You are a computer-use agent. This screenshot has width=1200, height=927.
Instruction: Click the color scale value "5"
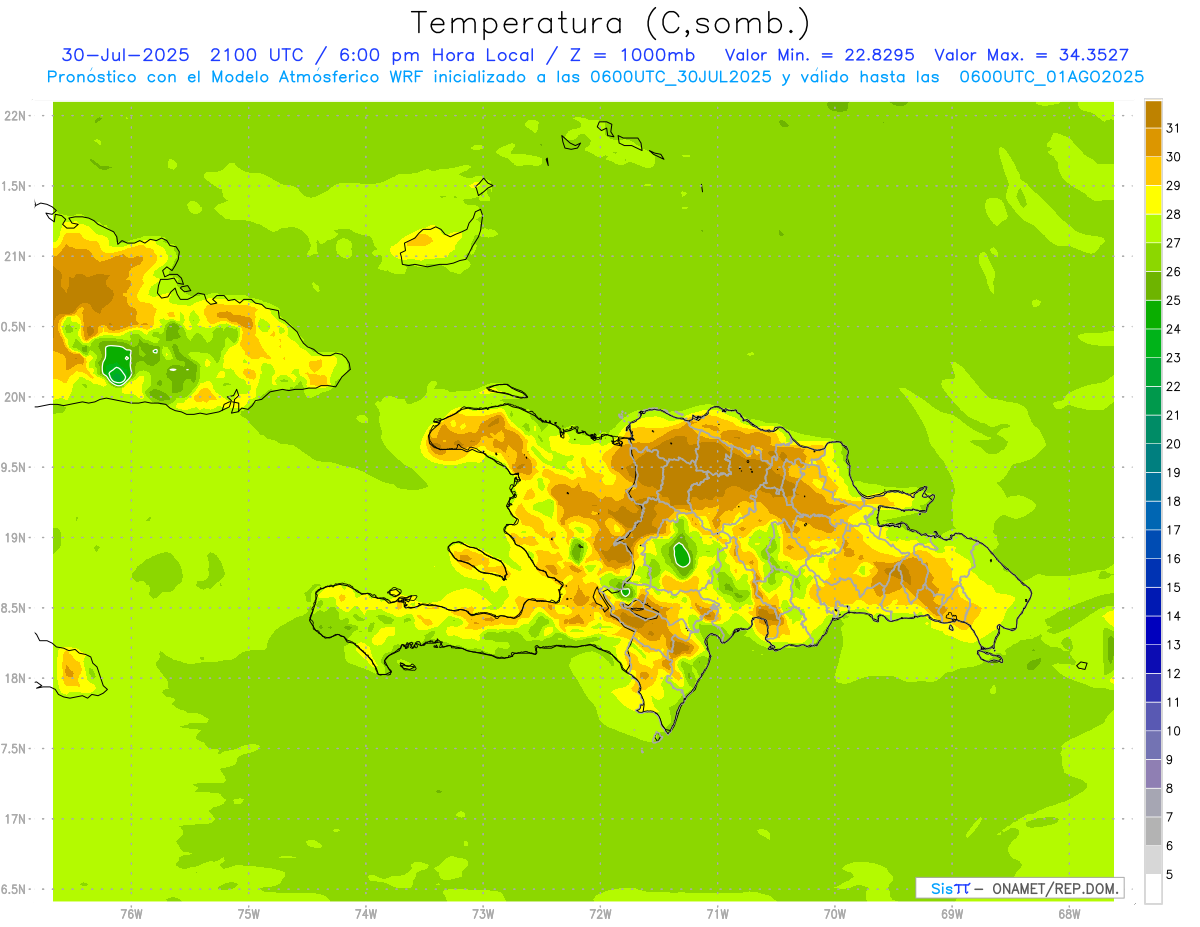(1170, 875)
